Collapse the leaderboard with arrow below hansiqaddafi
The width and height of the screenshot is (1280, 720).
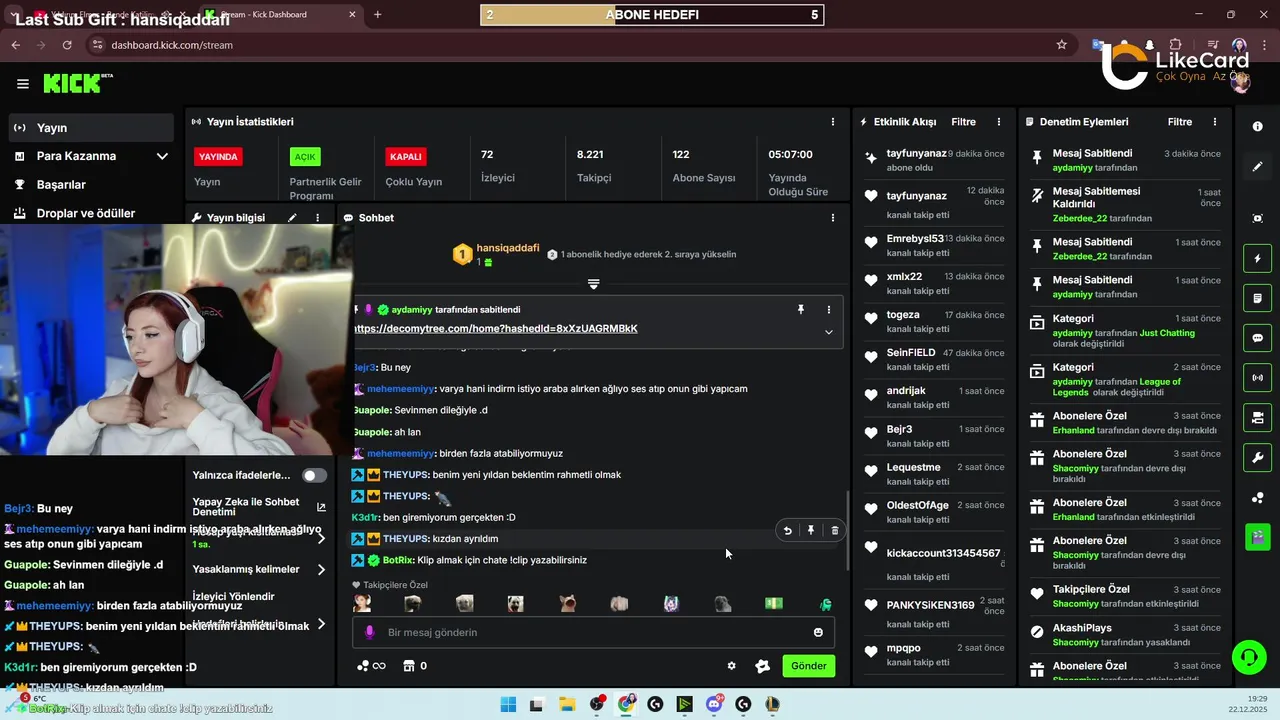(x=593, y=285)
